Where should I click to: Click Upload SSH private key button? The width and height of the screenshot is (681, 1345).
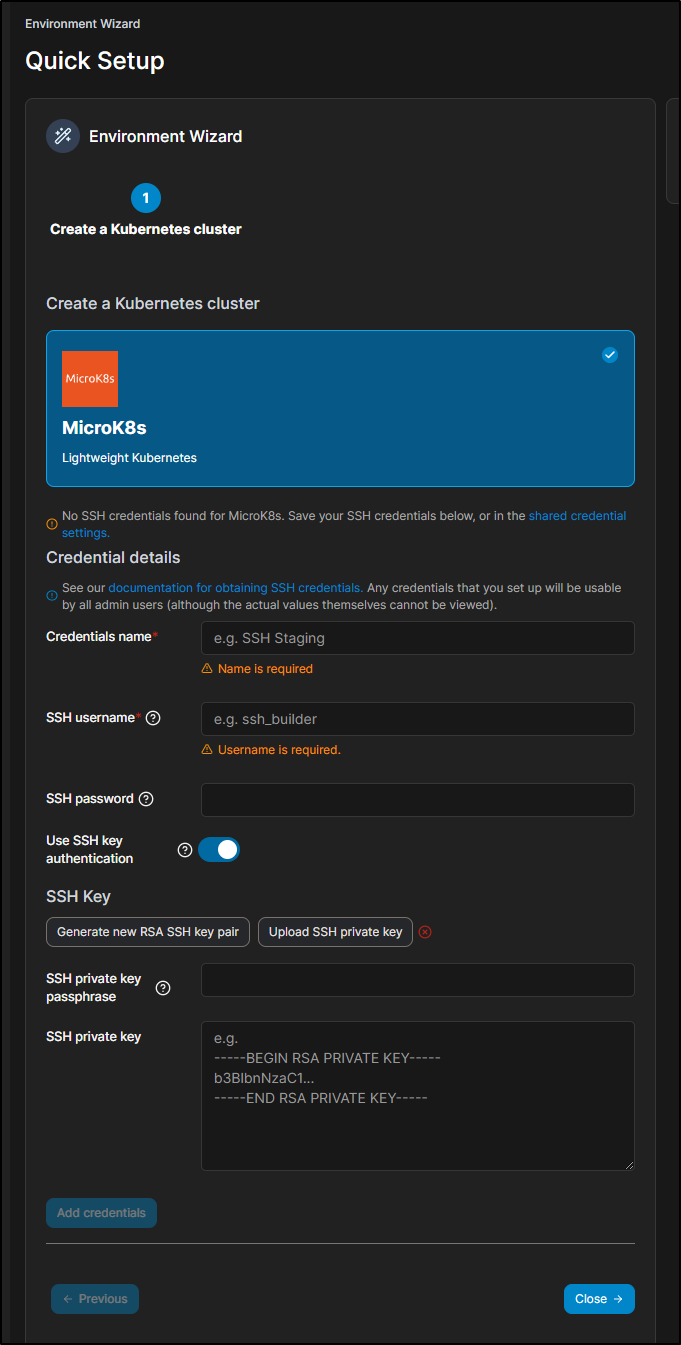click(x=335, y=932)
